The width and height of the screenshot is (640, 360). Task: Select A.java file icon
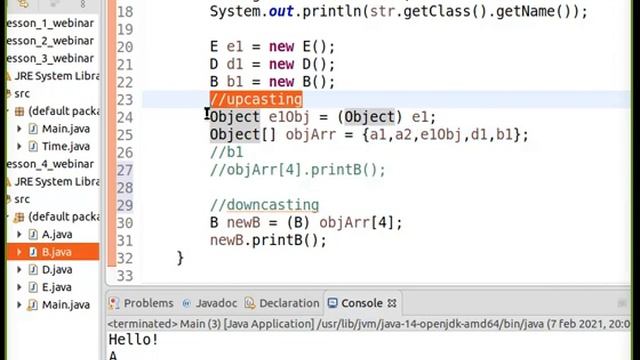33,235
